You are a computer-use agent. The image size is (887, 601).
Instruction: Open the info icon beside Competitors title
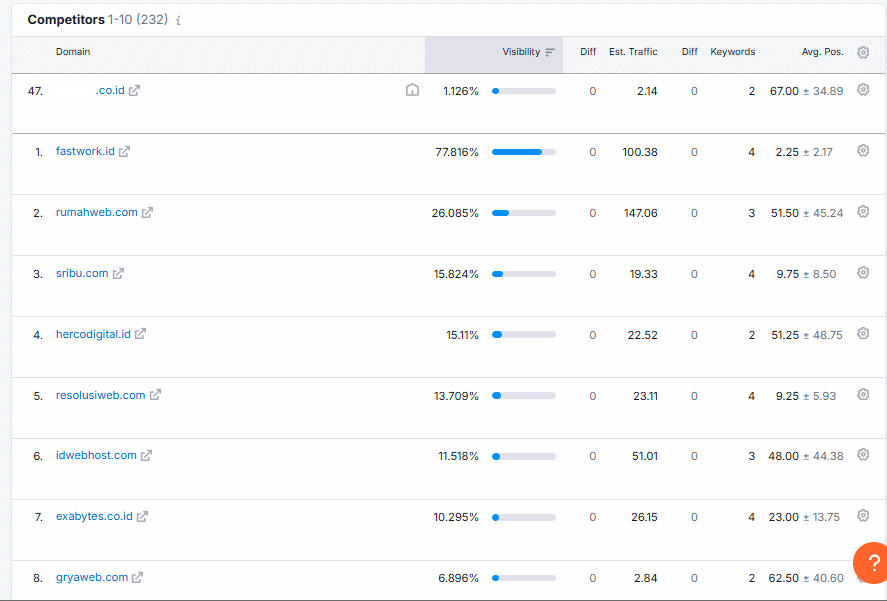[178, 20]
